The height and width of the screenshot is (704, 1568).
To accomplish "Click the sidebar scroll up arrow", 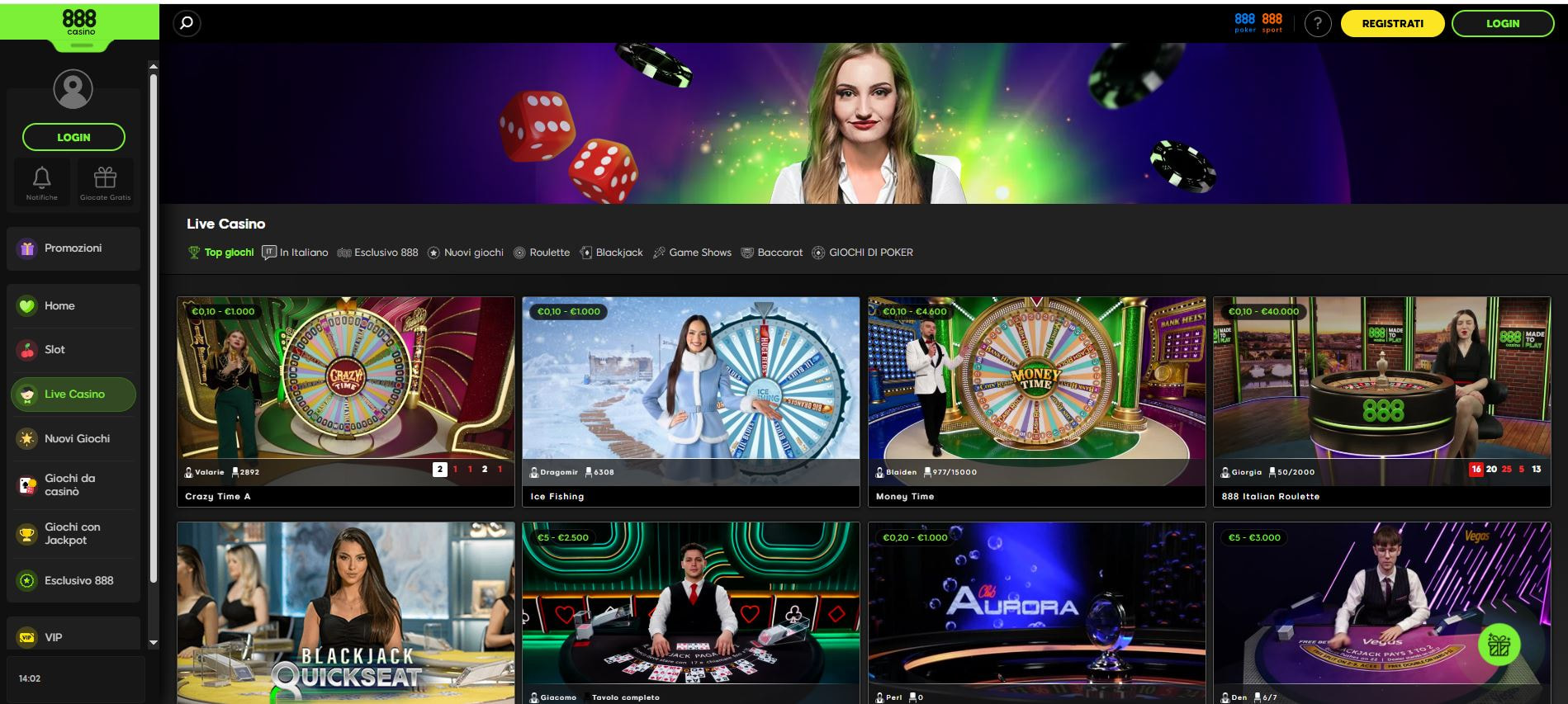I will pos(153,65).
